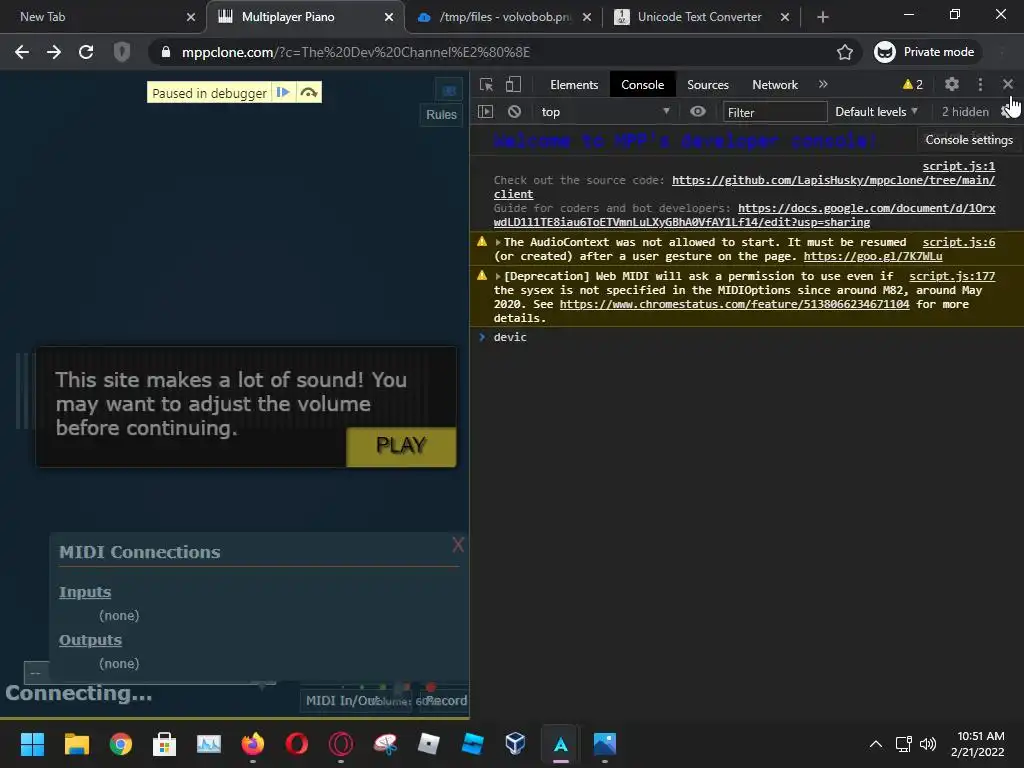The width and height of the screenshot is (1024, 768).
Task: Focus the console Filter field
Action: click(775, 112)
